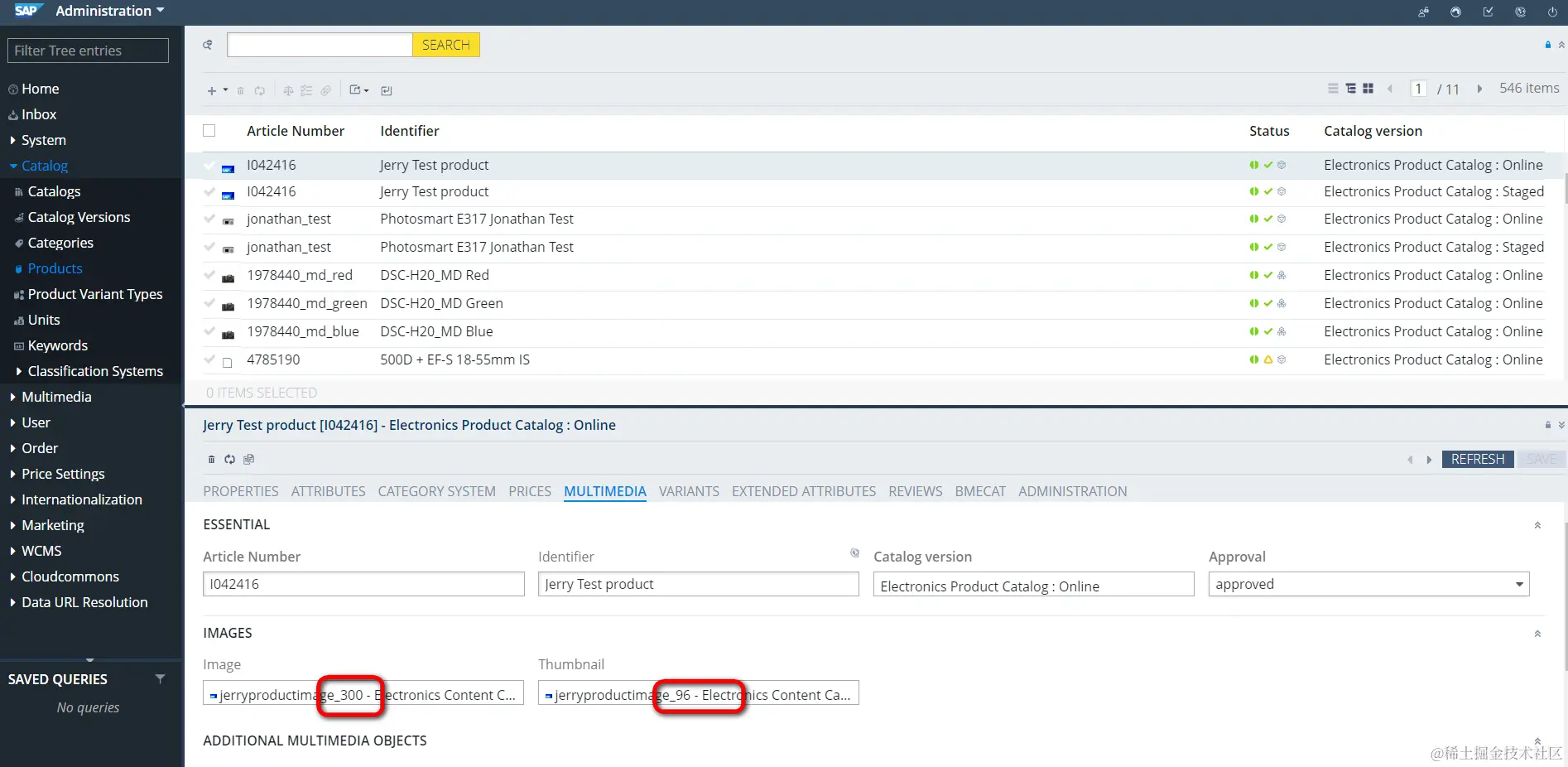
Task: Synchronize product via editor toolbar icon
Action: (230, 459)
